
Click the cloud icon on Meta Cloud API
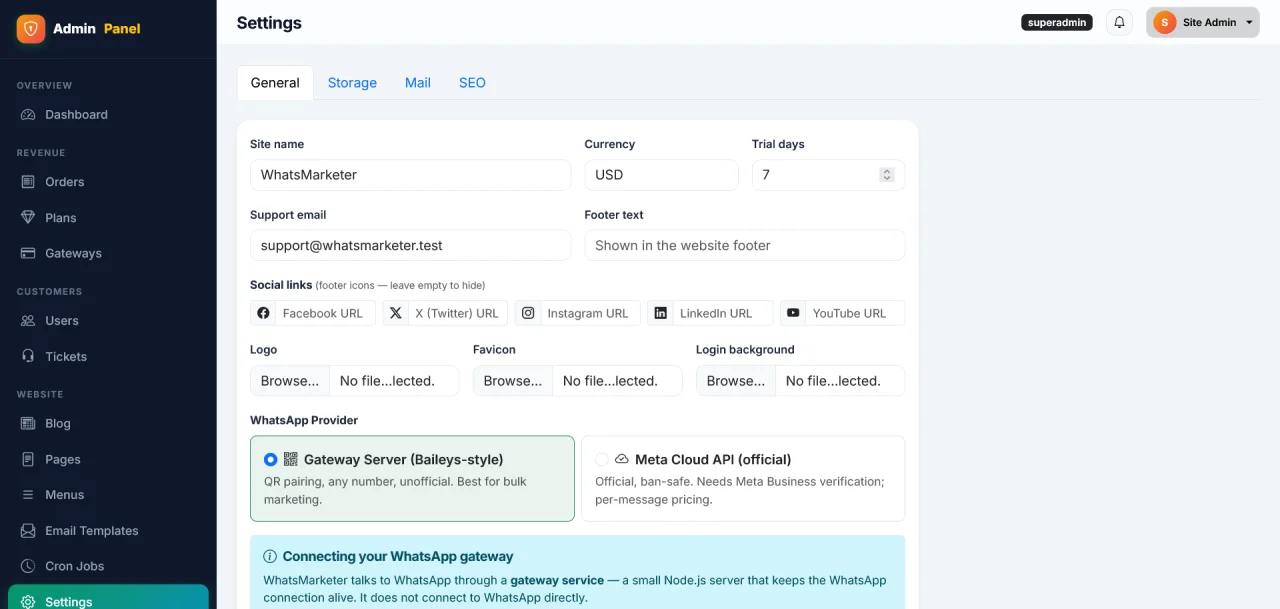(x=622, y=459)
